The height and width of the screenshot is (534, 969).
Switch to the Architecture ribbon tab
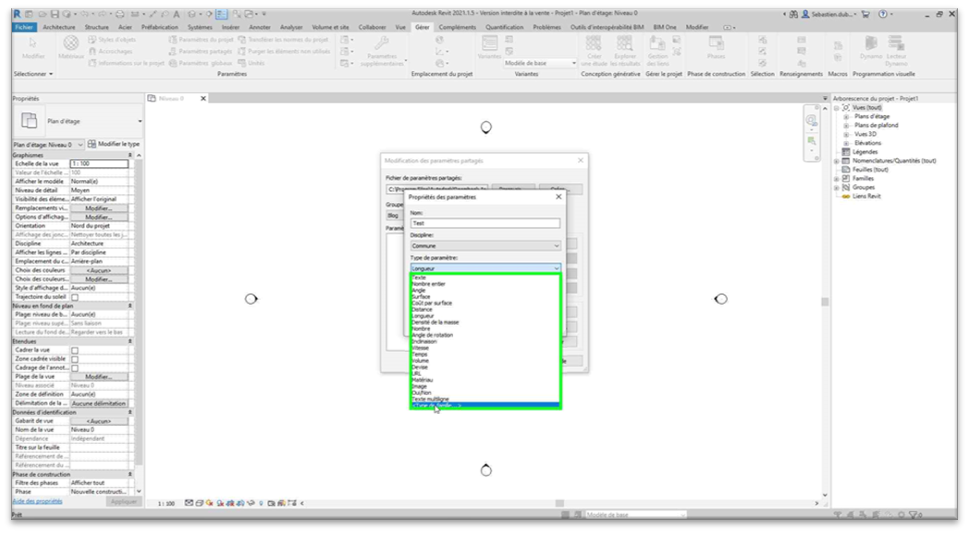58,27
